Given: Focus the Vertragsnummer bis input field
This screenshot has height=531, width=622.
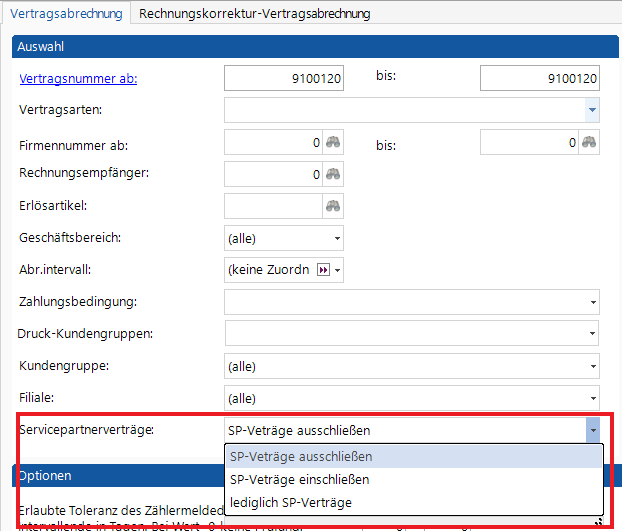Looking at the screenshot, I should [x=540, y=78].
